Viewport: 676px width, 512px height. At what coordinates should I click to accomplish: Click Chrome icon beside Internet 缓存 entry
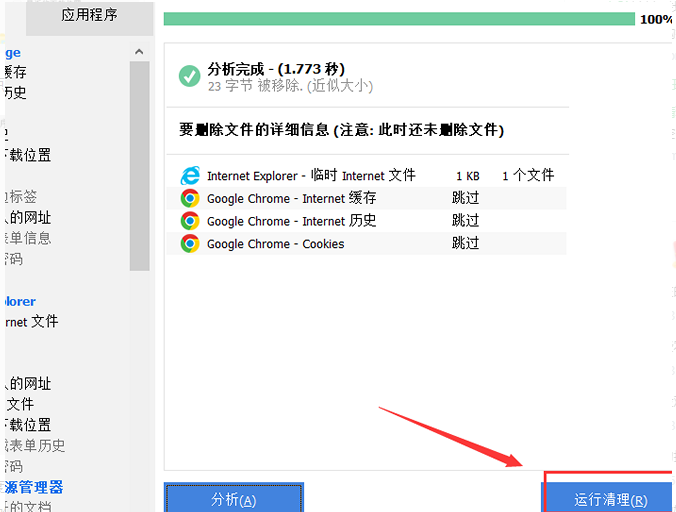(x=190, y=198)
